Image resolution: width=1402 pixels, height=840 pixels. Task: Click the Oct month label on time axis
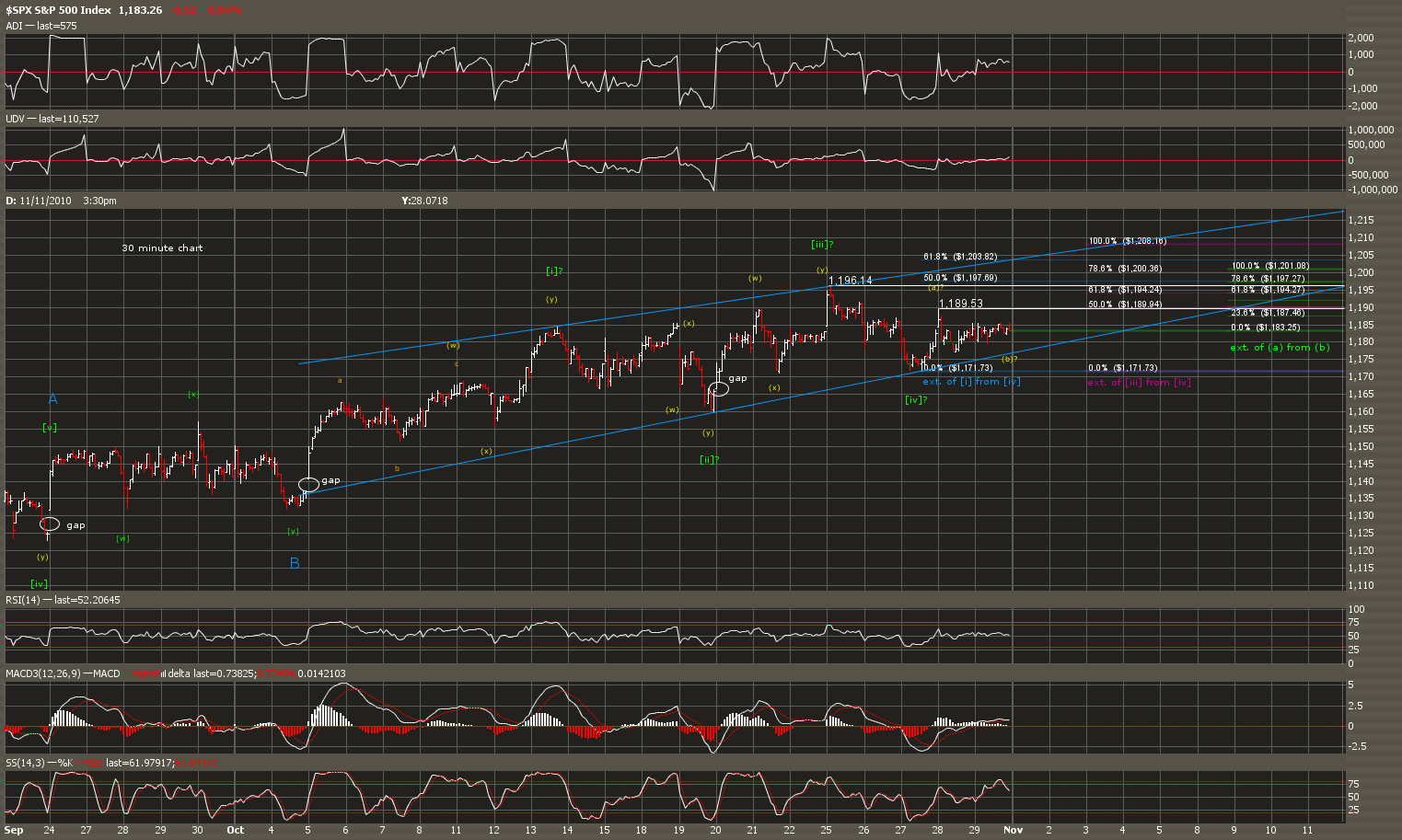coord(236,830)
